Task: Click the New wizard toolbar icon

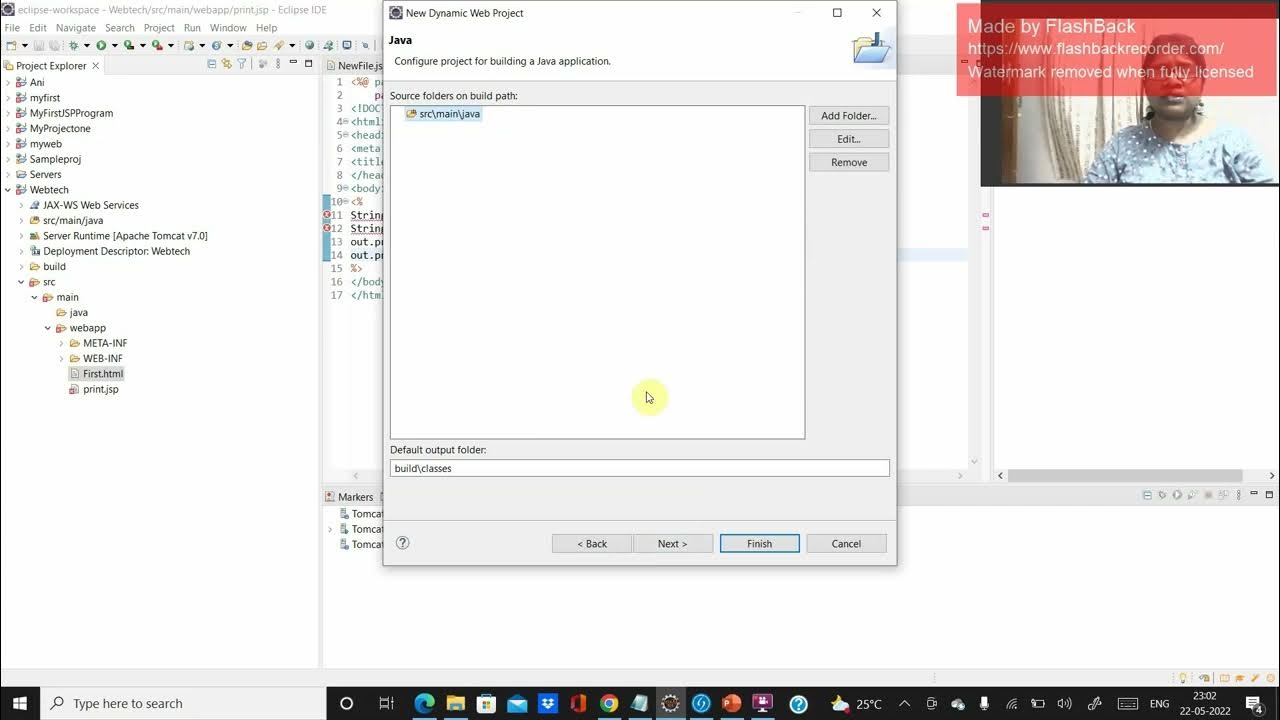Action: pyautogui.click(x=11, y=46)
